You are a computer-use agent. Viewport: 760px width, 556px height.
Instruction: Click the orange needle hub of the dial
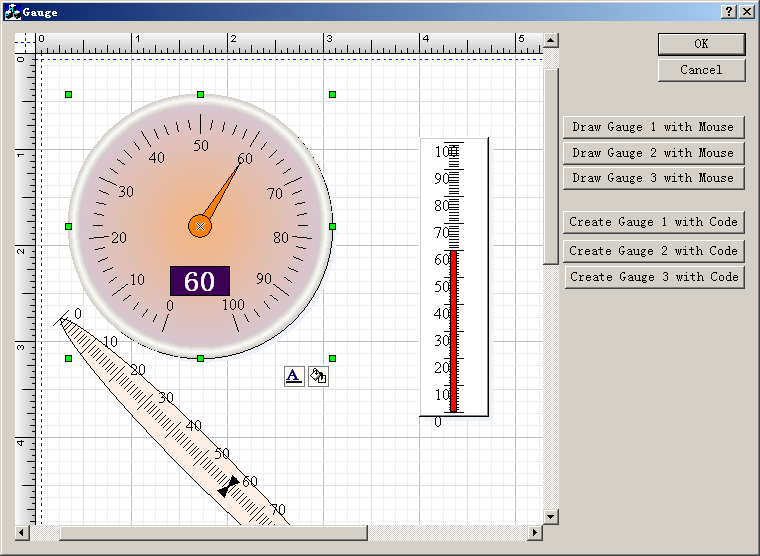click(200, 226)
